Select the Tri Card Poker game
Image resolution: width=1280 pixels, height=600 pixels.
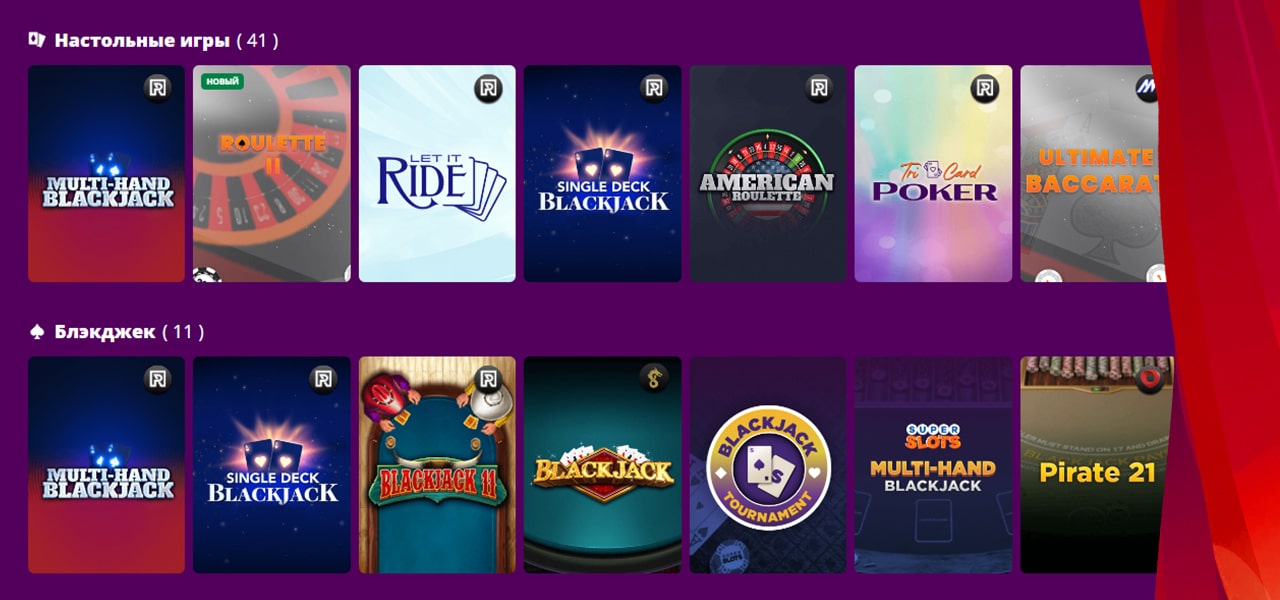pos(933,174)
